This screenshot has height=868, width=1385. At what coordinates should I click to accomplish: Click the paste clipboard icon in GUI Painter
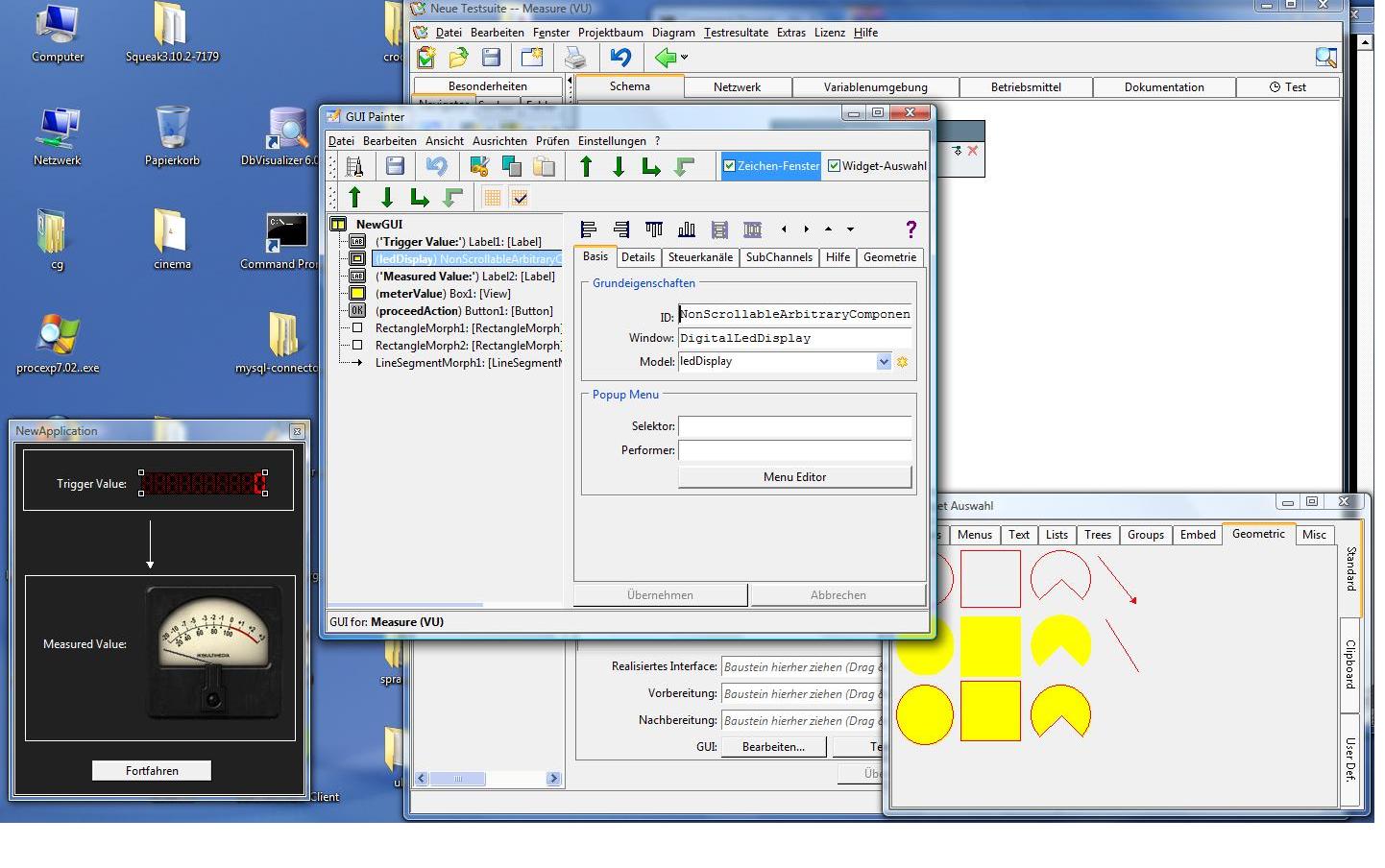click(x=544, y=166)
